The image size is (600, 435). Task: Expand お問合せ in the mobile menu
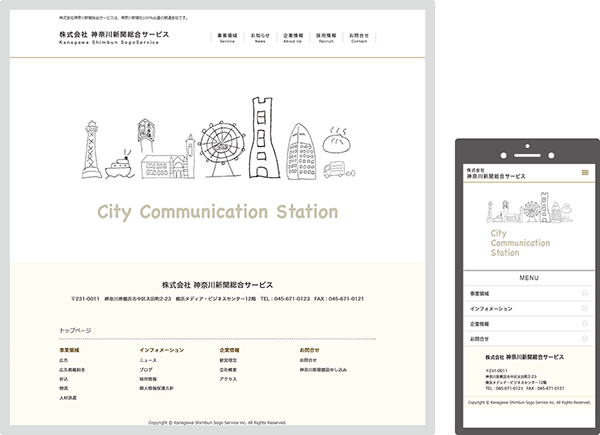pos(527,339)
